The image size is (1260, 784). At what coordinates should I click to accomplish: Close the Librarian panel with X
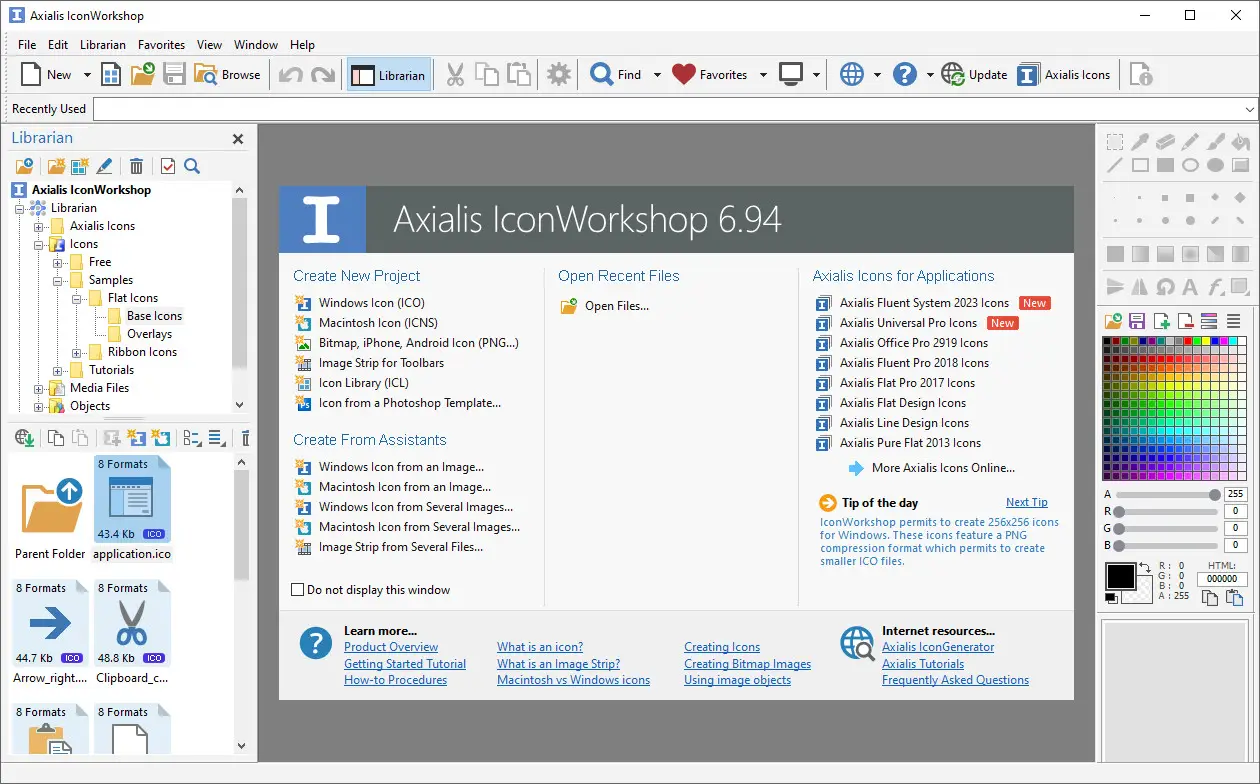238,139
